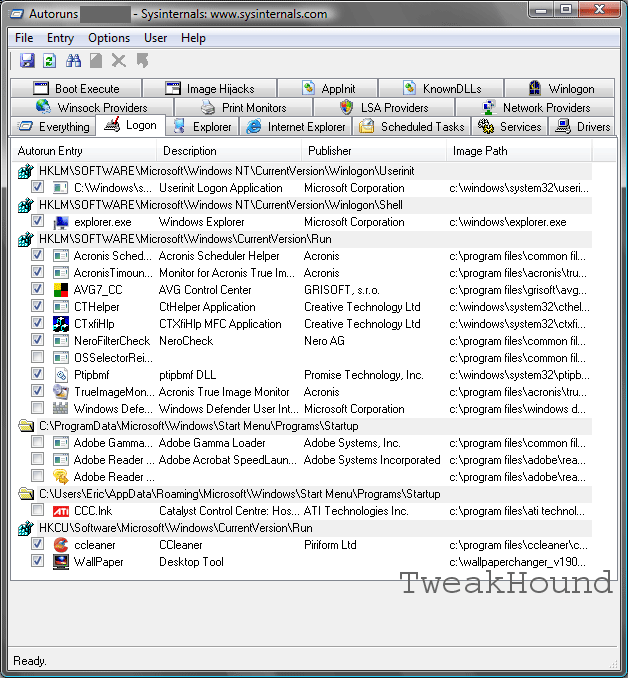Open the Help menu
628x678 pixels.
(193, 38)
